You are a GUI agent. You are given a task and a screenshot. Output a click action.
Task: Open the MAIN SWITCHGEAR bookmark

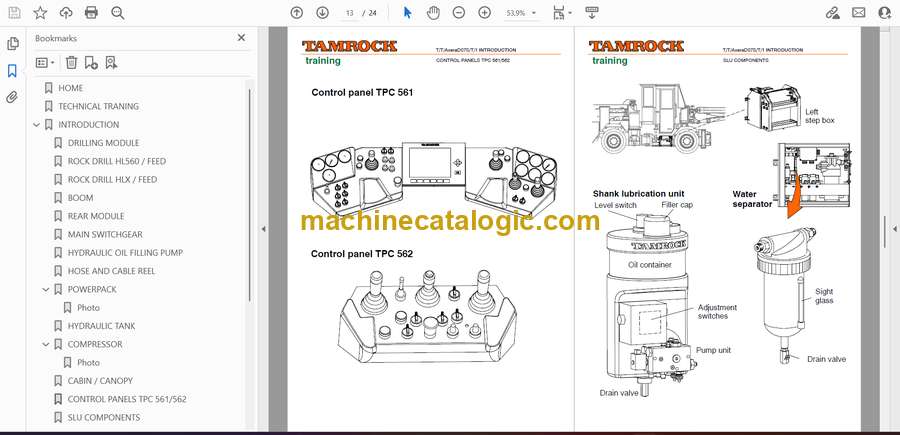pos(105,235)
